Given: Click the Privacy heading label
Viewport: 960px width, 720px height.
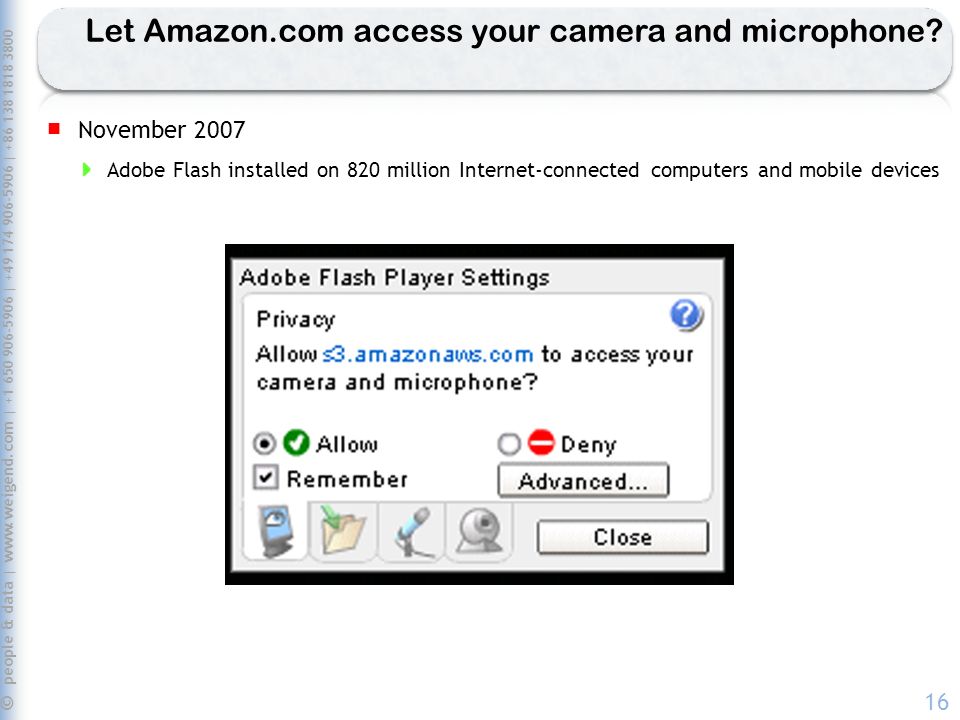Looking at the screenshot, I should [296, 319].
